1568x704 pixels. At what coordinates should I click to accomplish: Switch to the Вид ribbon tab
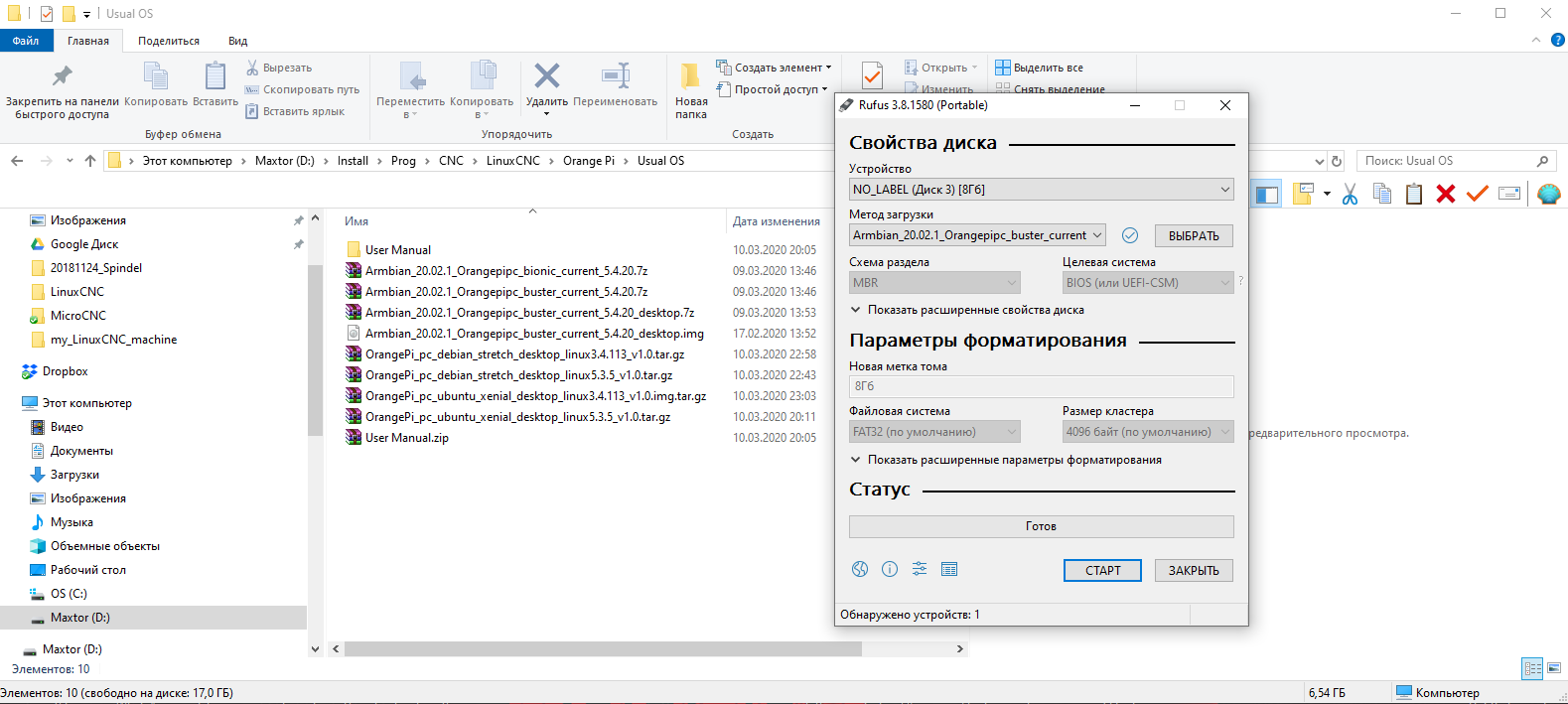coord(238,41)
